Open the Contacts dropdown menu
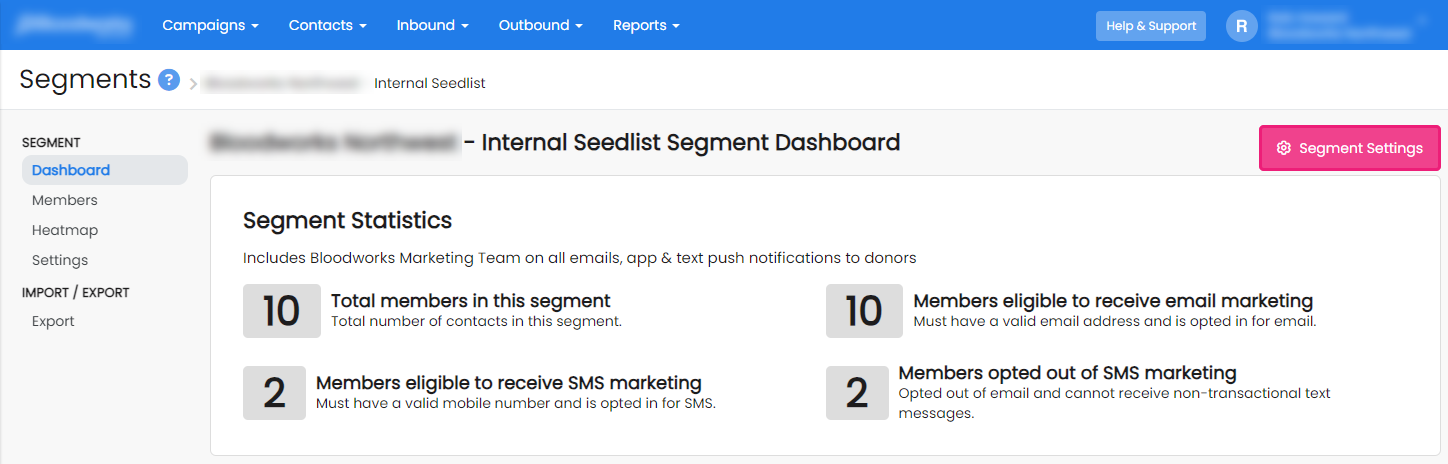Screen dimensions: 1448x464 (327, 26)
